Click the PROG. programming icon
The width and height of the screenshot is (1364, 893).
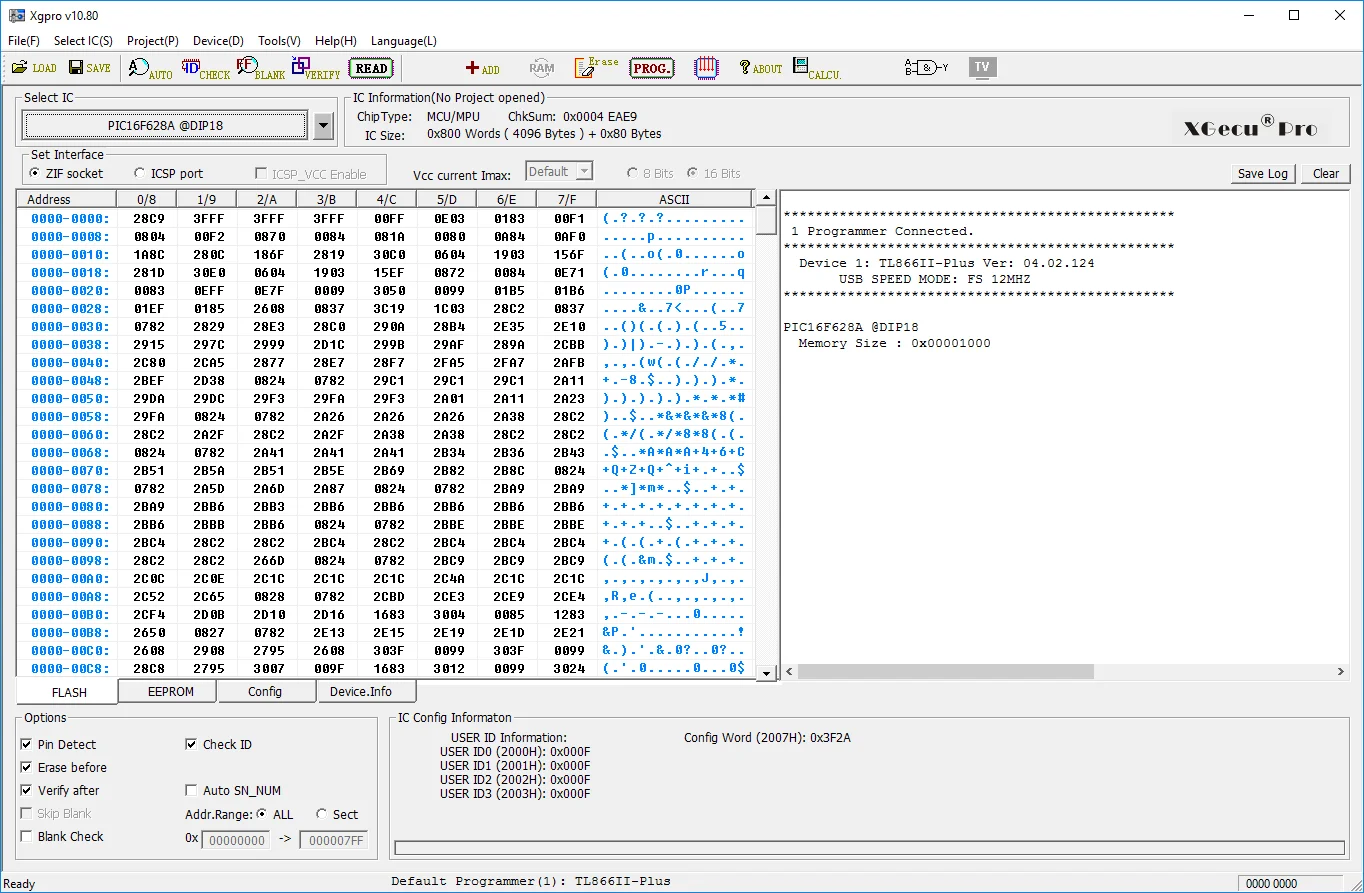[651, 68]
